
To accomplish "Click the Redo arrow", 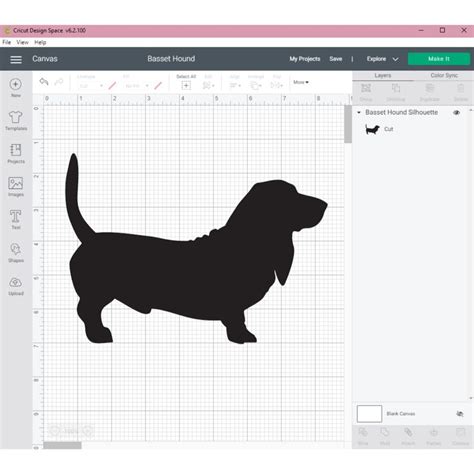I will tap(59, 82).
